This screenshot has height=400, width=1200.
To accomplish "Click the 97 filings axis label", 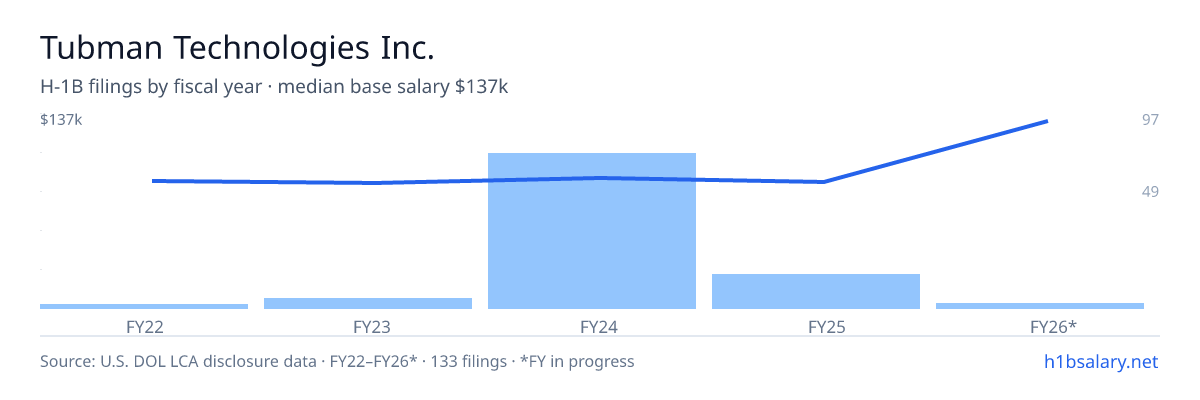I will click(1150, 120).
